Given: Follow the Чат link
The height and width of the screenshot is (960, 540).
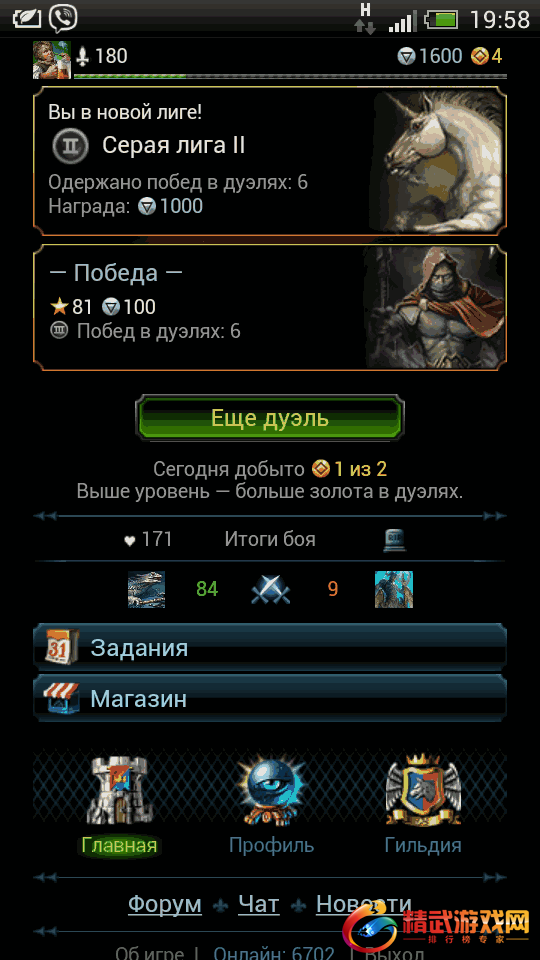Looking at the screenshot, I should [258, 904].
